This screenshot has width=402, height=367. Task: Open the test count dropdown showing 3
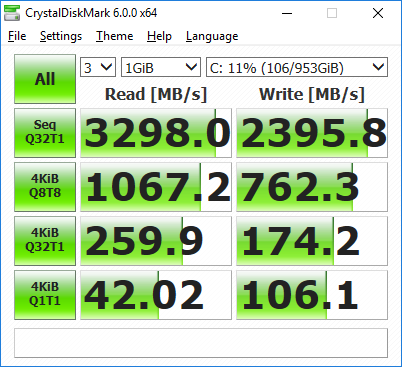pos(98,67)
